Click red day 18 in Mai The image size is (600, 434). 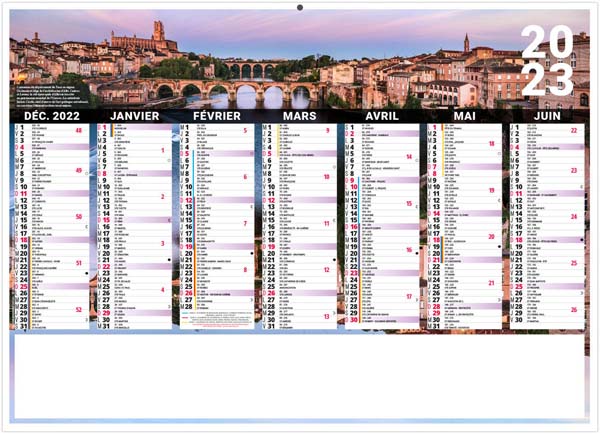click(436, 240)
